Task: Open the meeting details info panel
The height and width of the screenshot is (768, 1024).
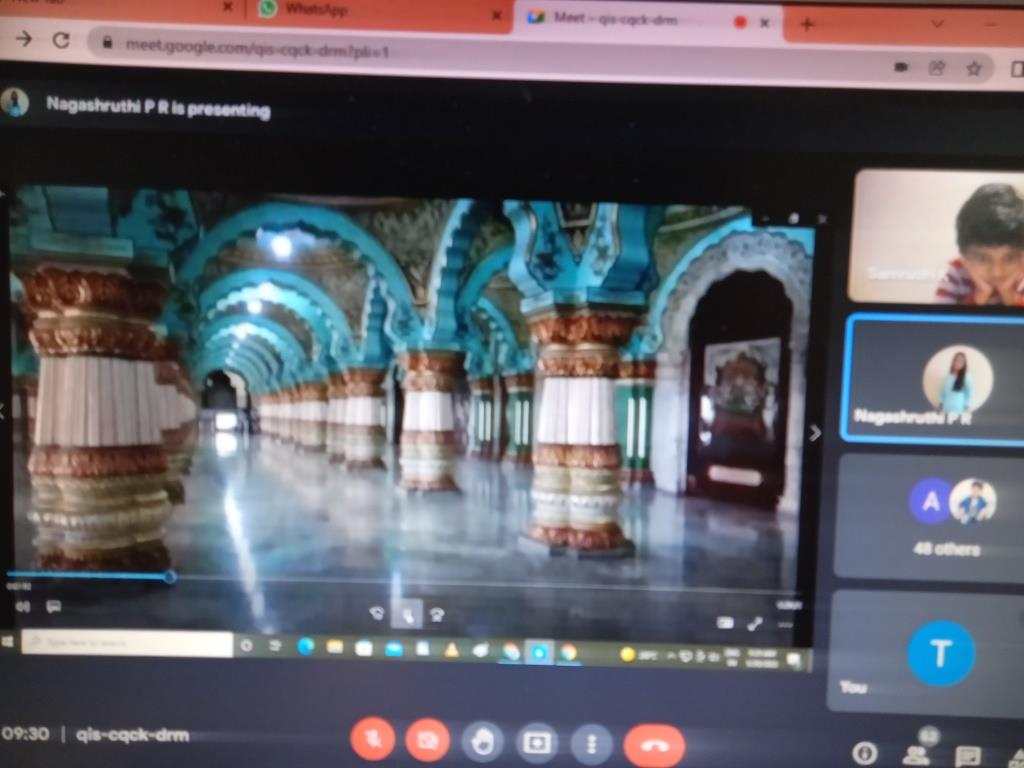Action: (x=865, y=754)
